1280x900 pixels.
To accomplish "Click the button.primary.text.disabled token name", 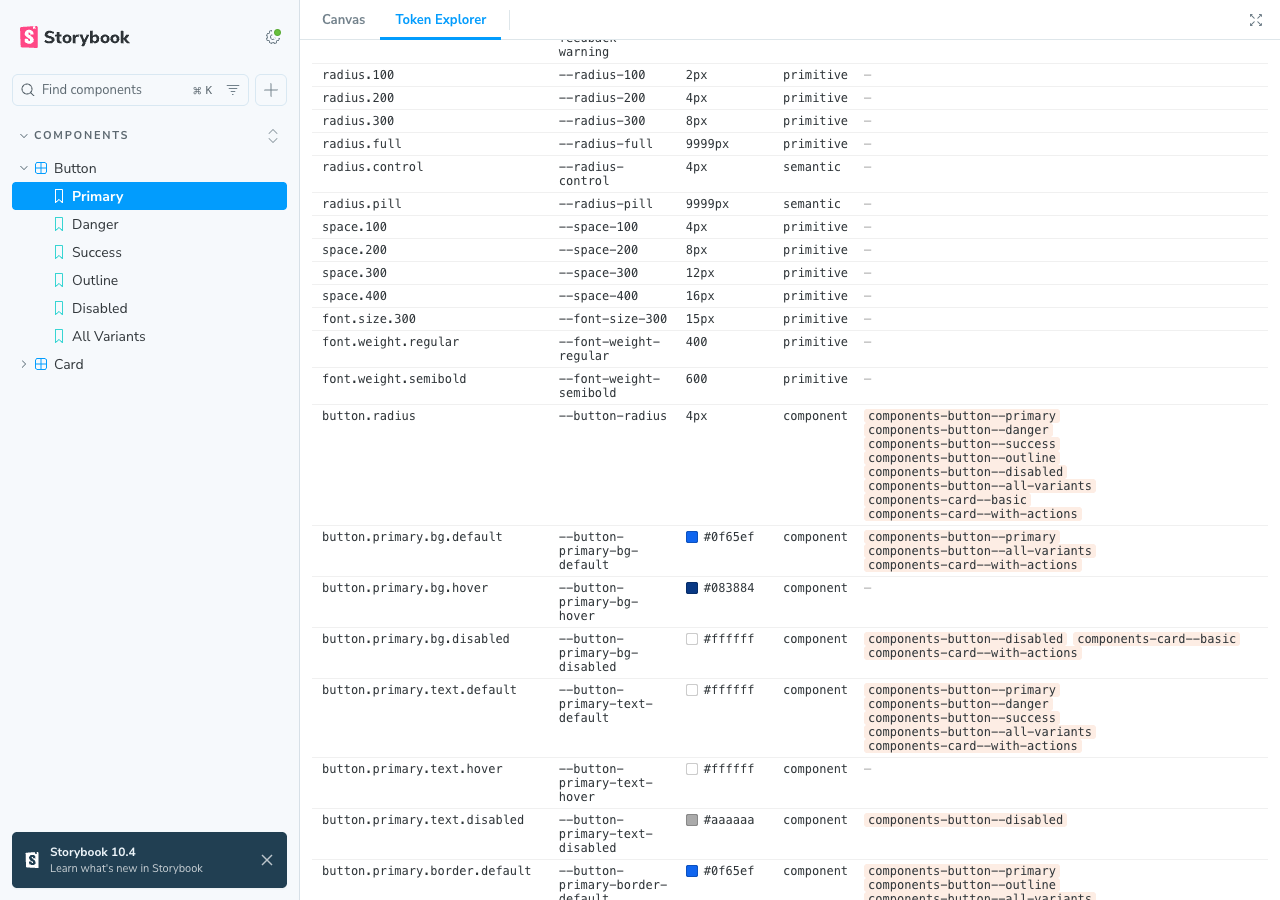I will tap(423, 820).
